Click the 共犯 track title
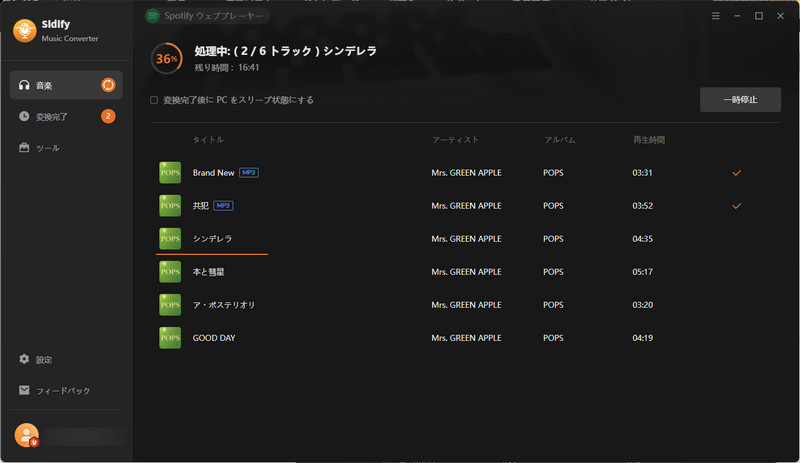 click(201, 206)
